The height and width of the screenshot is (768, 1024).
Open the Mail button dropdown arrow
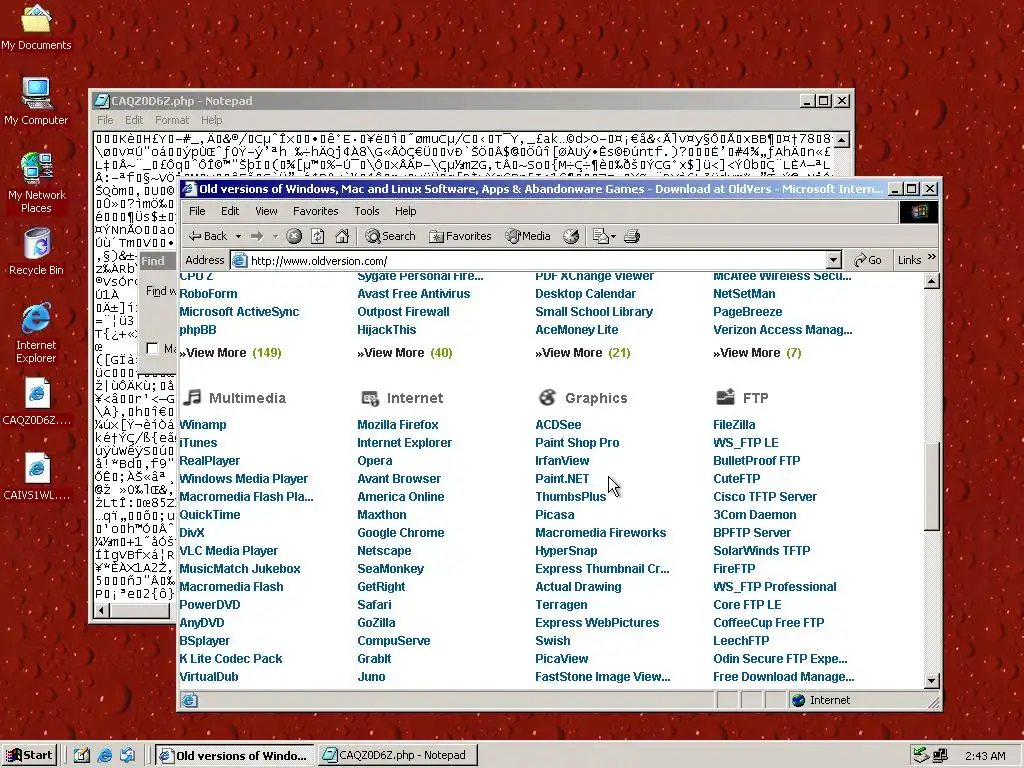click(x=613, y=236)
